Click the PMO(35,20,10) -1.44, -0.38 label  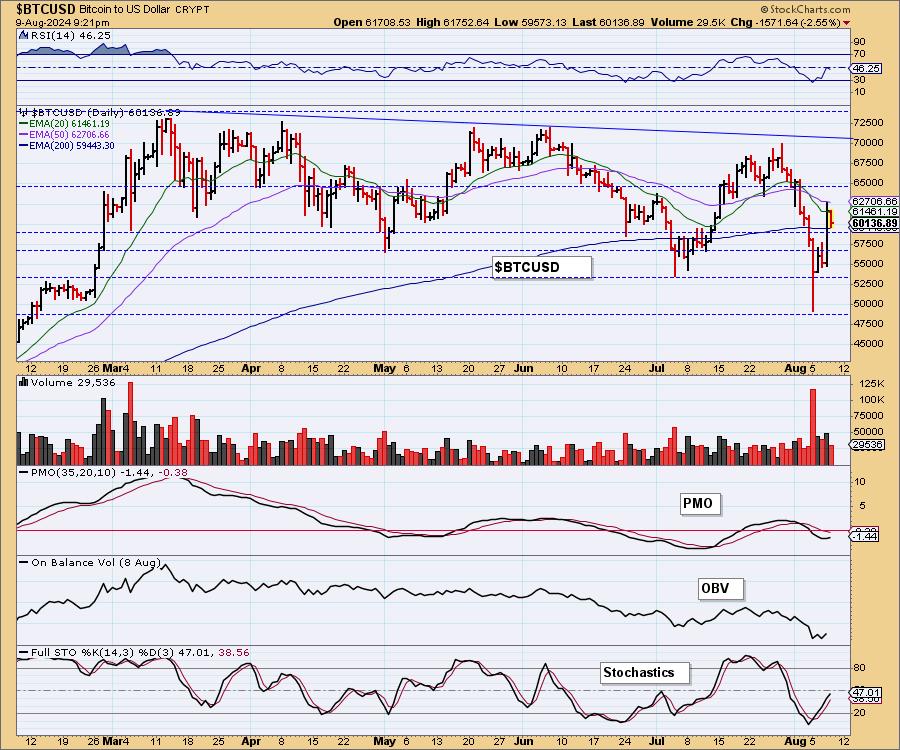(109, 472)
